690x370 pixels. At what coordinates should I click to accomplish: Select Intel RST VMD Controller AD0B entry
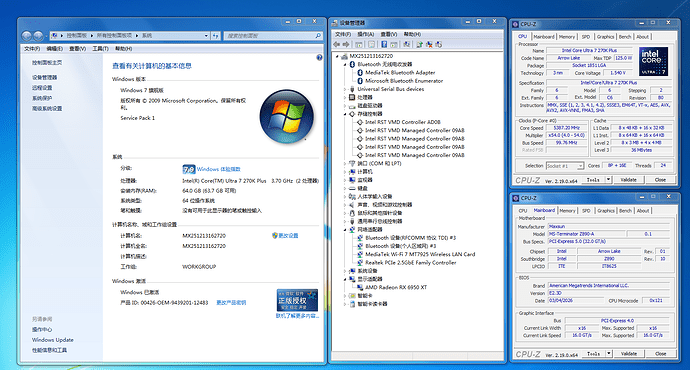coord(403,122)
